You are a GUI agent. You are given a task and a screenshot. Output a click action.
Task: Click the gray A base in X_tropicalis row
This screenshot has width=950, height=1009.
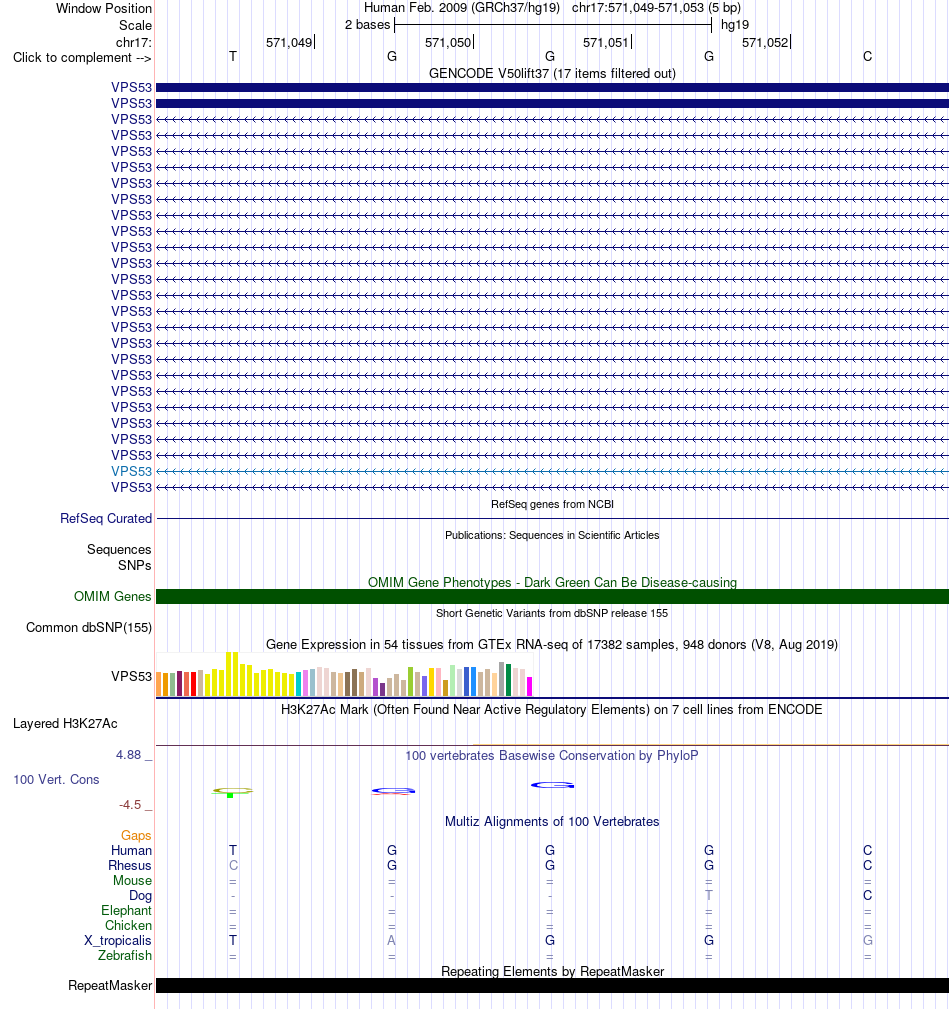point(391,941)
